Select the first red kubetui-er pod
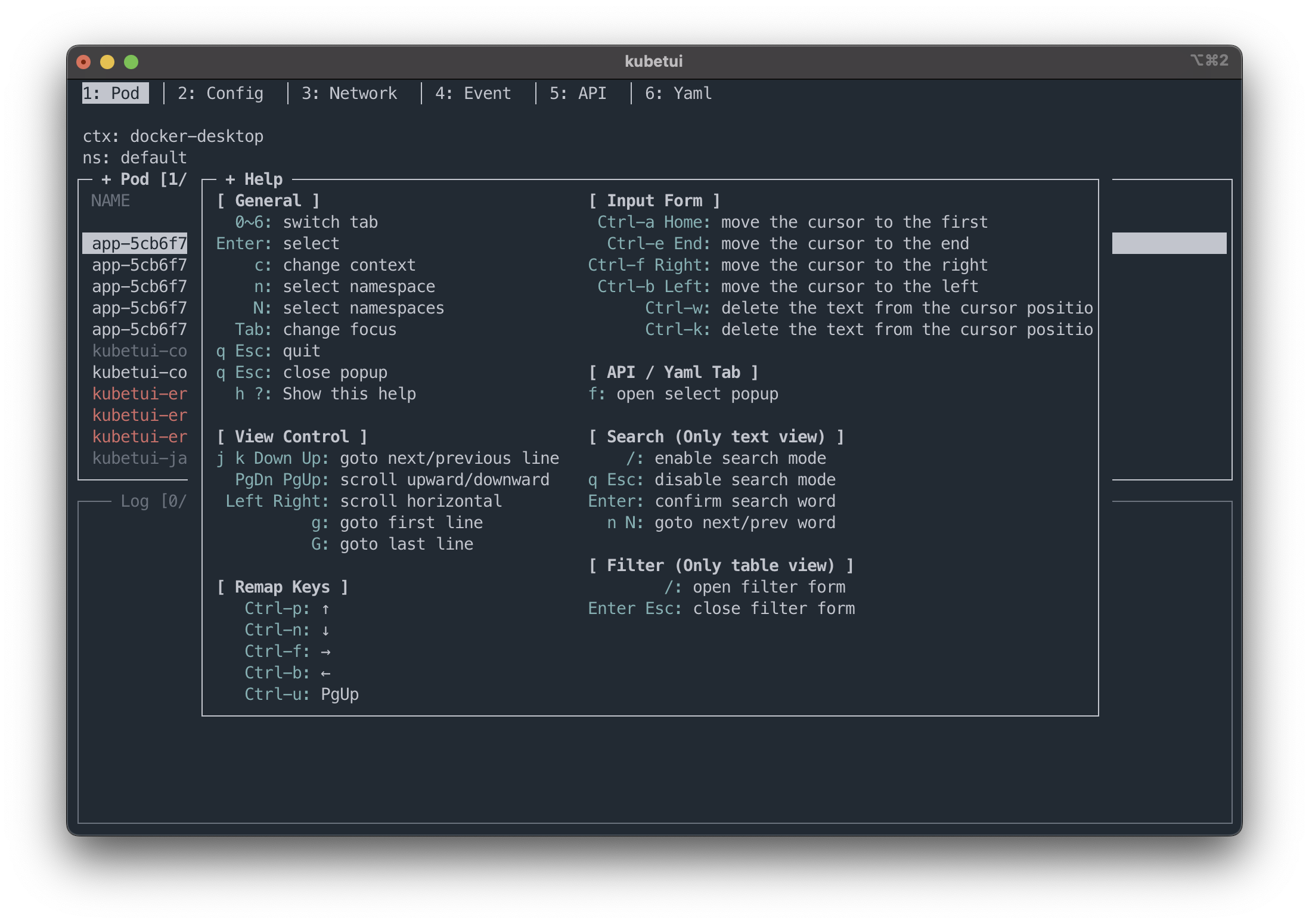The width and height of the screenshot is (1309, 924). 139,394
